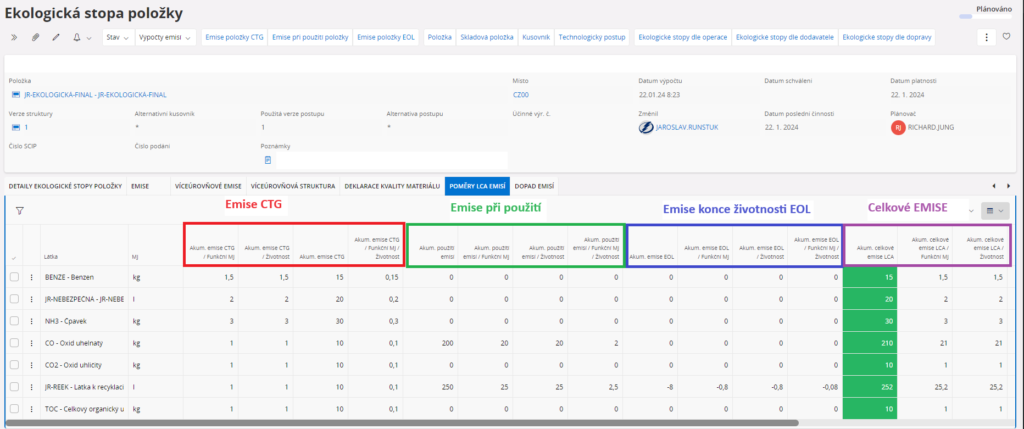Screen dimensions: 1024x429
Task: Expand the double-chevron navigation icon
Action: tap(14, 37)
